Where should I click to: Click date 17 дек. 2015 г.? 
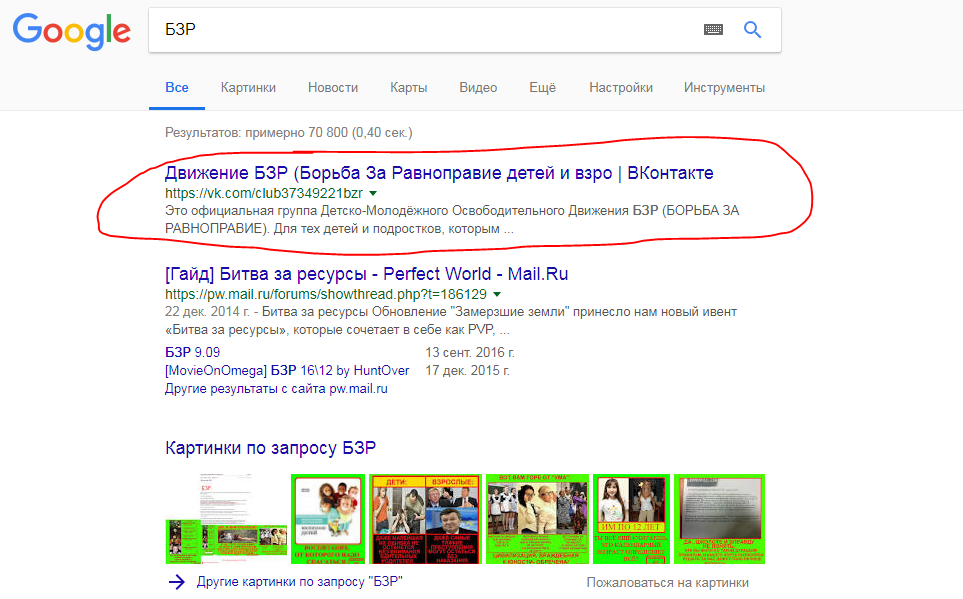coord(467,370)
